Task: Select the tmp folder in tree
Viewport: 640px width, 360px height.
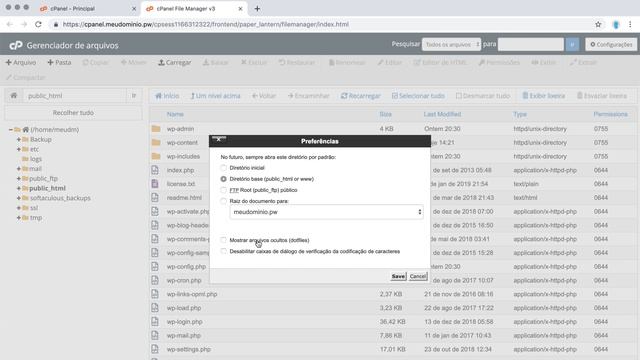Action: [x=36, y=218]
